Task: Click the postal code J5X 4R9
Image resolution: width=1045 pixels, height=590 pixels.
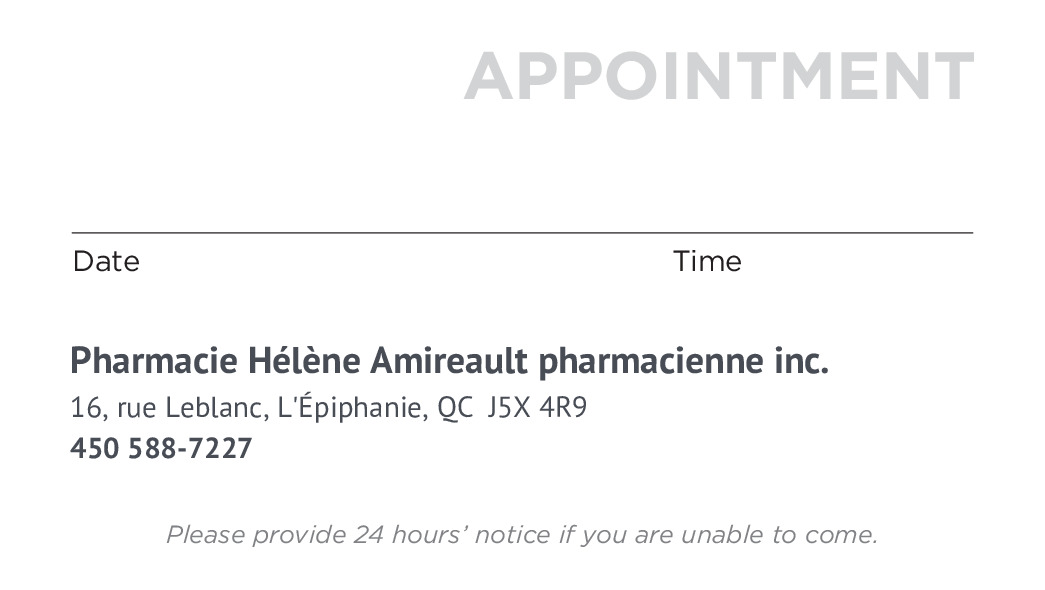Action: click(x=536, y=408)
